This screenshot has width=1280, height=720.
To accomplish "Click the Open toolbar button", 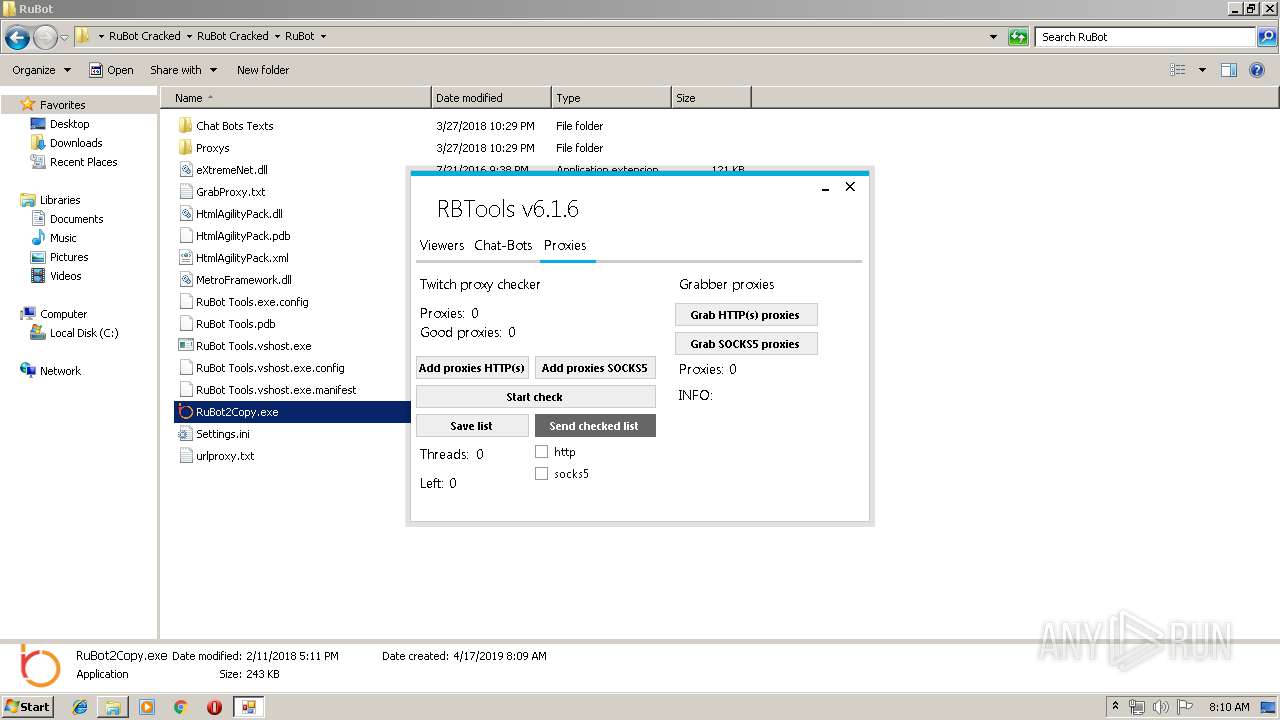I will 111,70.
